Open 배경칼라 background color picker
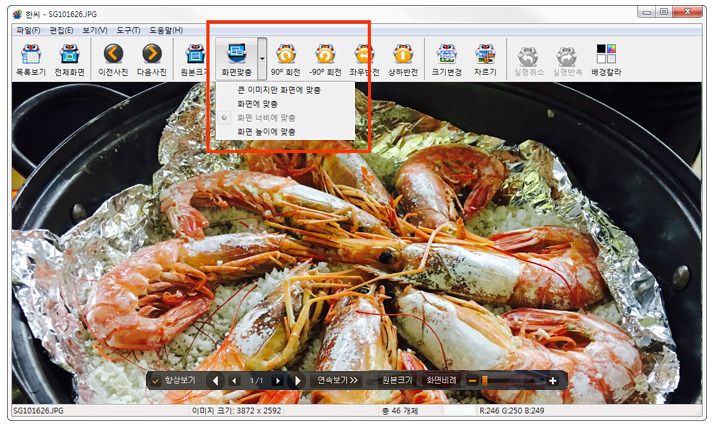This screenshot has height=431, width=714. tap(606, 59)
